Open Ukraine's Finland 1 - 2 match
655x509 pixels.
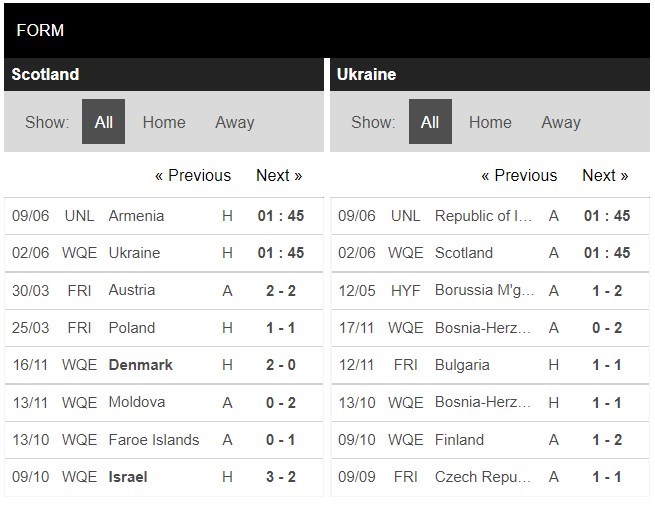coord(459,439)
